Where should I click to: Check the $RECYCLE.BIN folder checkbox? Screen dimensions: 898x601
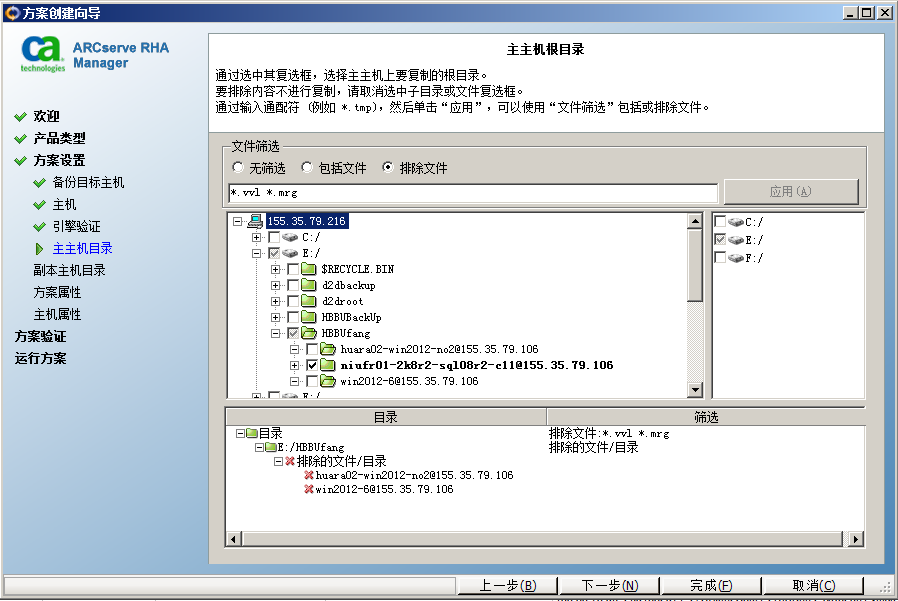tap(293, 269)
